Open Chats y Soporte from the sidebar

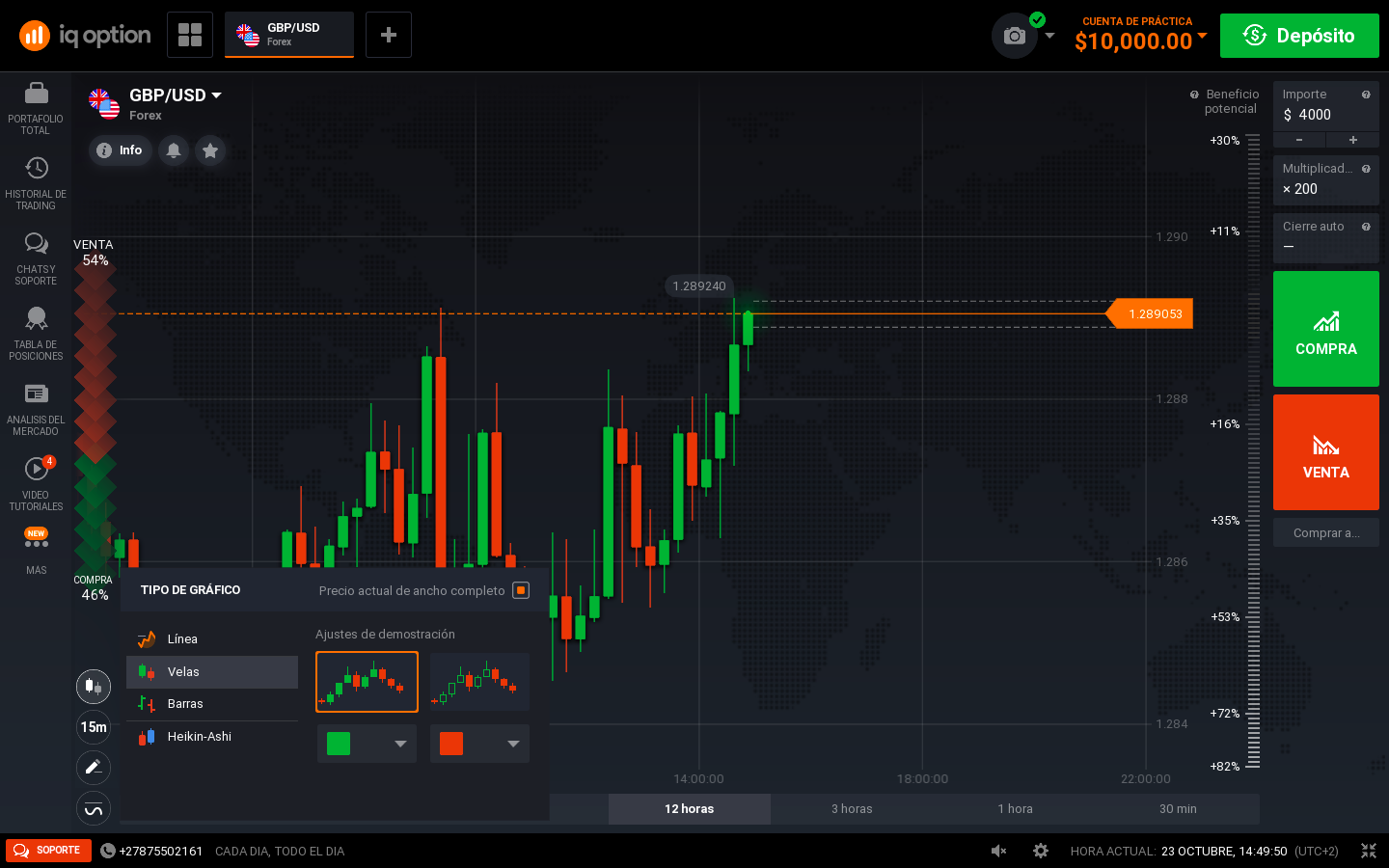[x=36, y=258]
